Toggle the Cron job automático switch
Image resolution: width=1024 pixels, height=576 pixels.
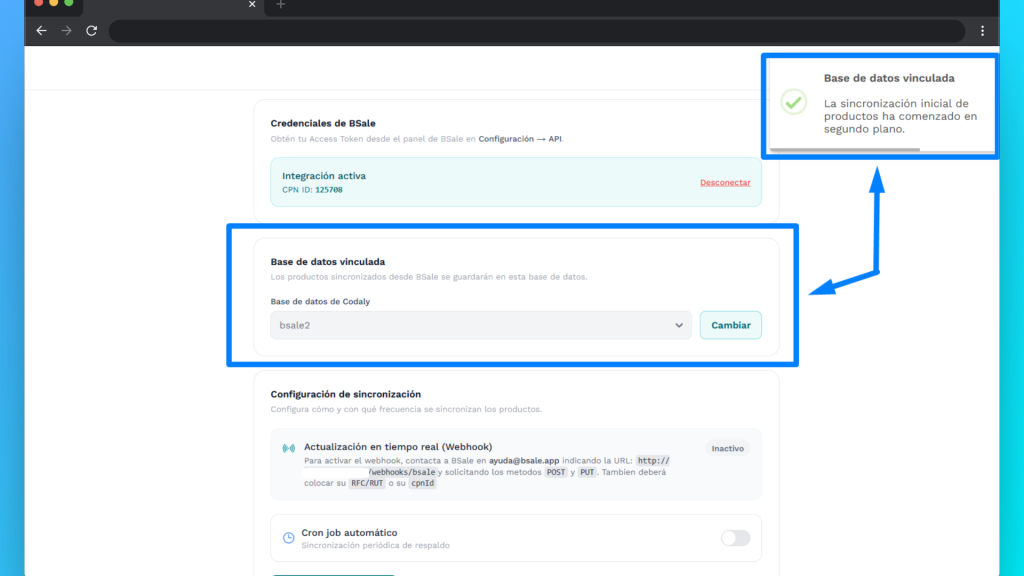tap(735, 538)
